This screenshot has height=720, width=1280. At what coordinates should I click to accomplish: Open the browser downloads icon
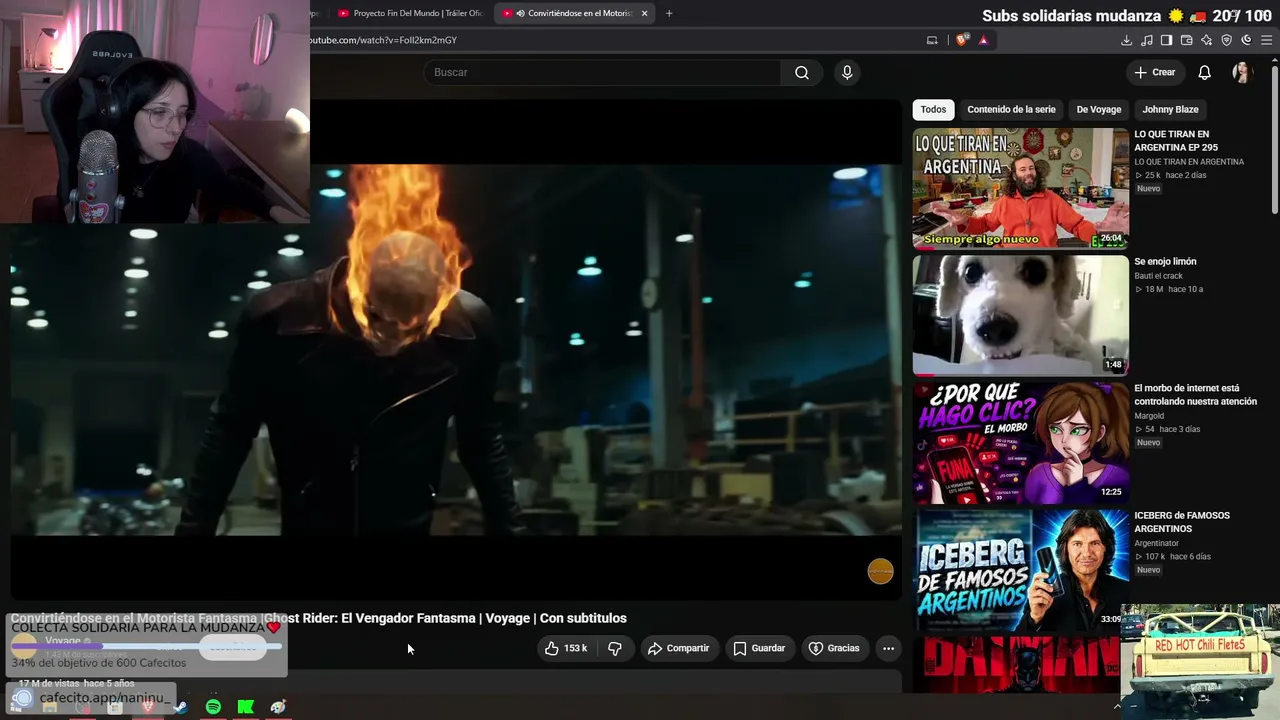(1126, 40)
